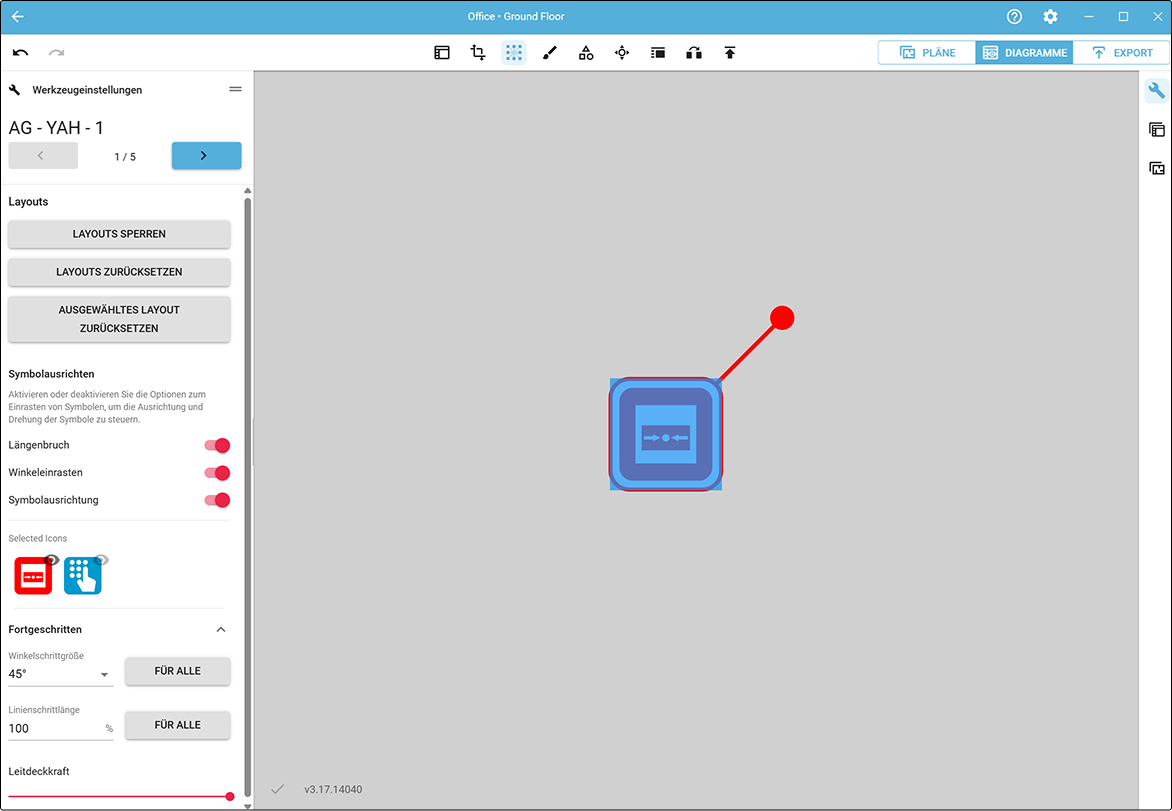Redo the last undone action
The height and width of the screenshot is (811, 1172).
click(x=57, y=53)
